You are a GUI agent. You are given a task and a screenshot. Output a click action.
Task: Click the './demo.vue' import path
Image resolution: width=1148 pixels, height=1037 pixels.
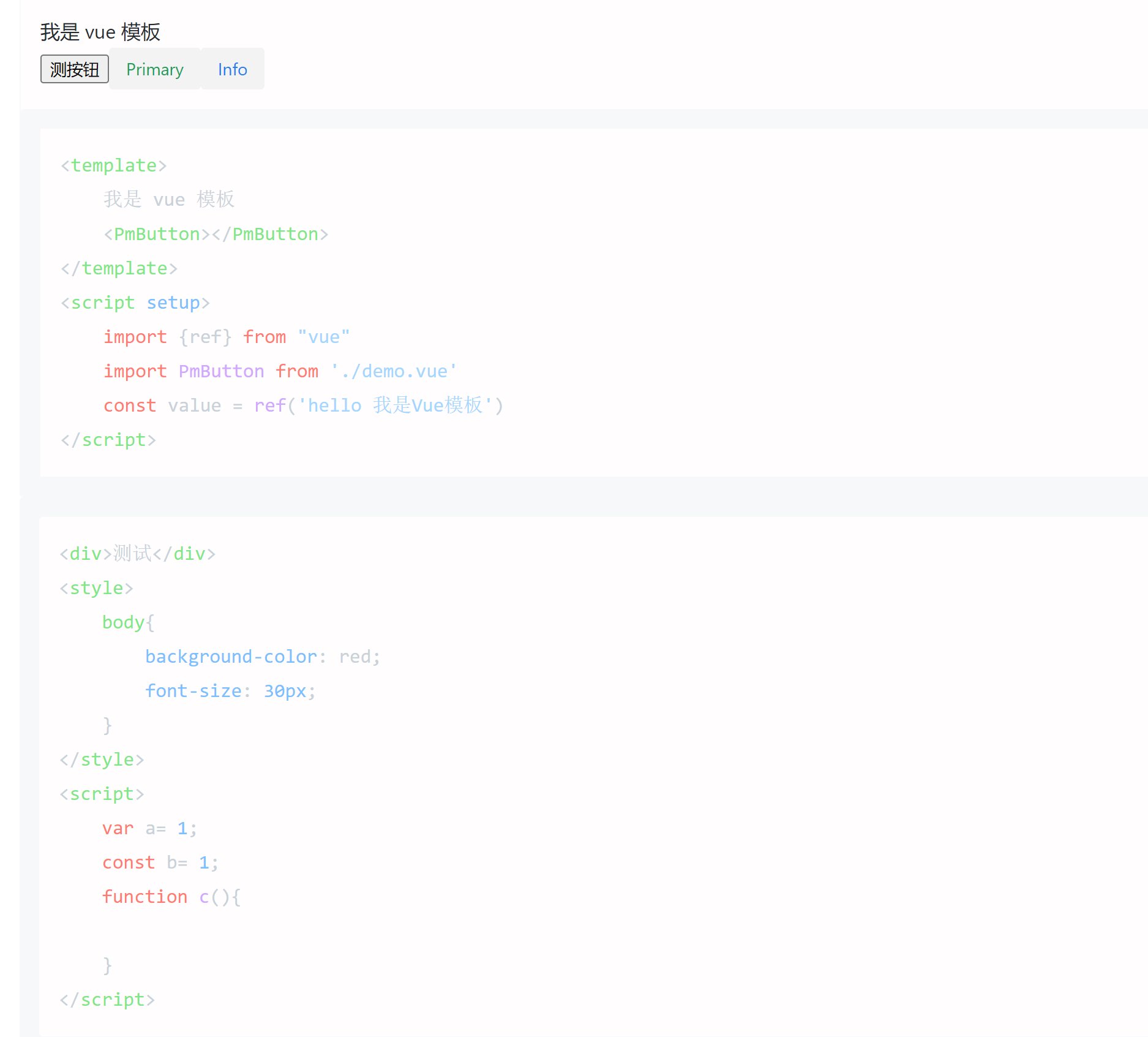pos(394,371)
